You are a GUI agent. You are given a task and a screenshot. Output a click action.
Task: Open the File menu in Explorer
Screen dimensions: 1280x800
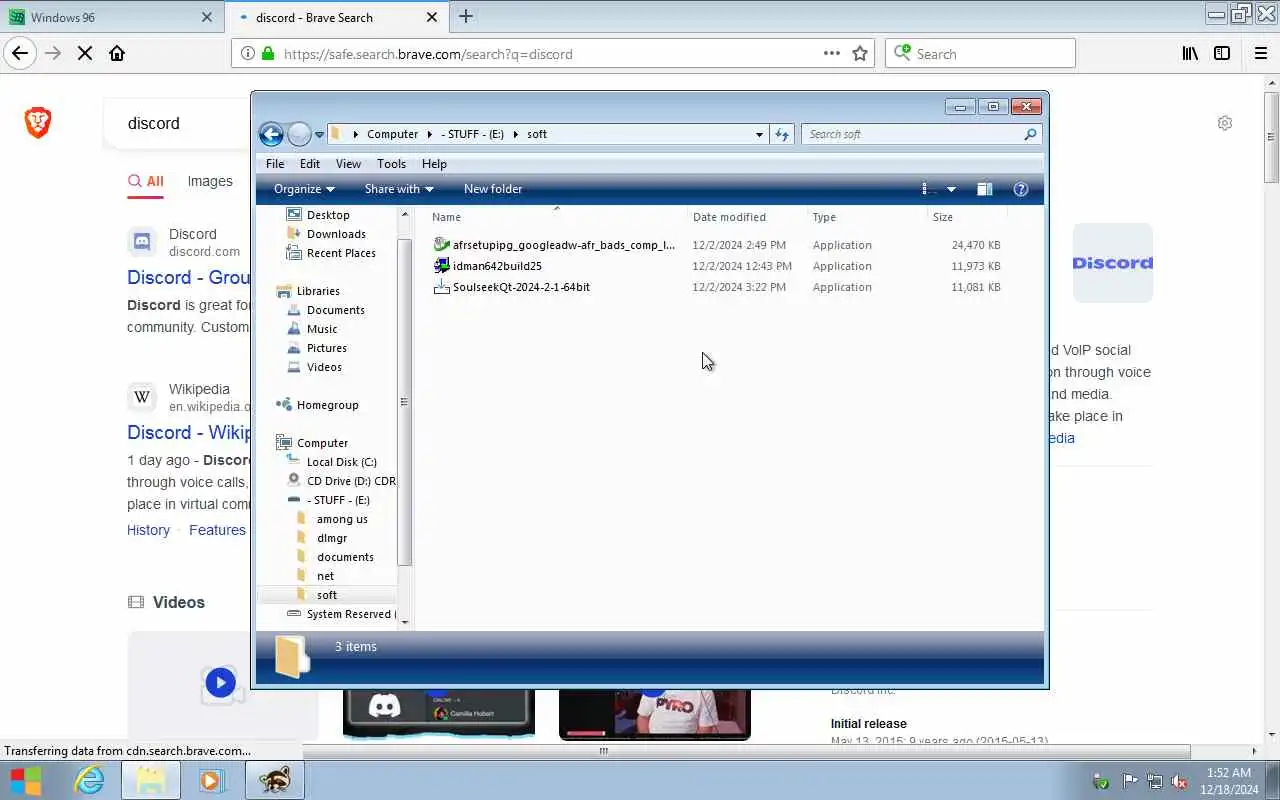coord(275,164)
